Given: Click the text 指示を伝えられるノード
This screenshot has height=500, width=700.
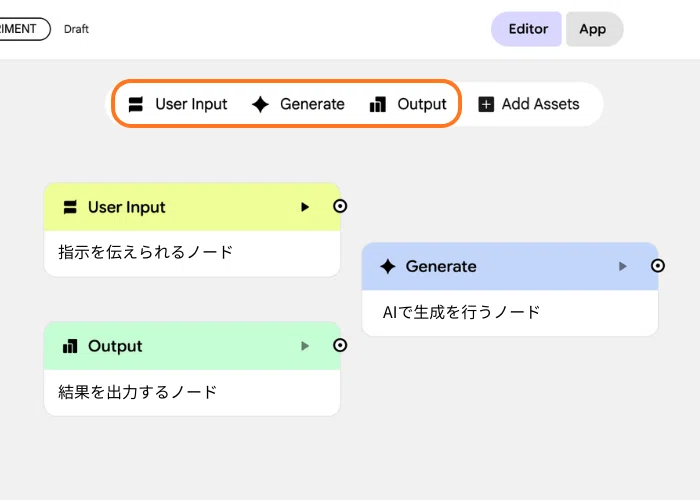Looking at the screenshot, I should 146,252.
